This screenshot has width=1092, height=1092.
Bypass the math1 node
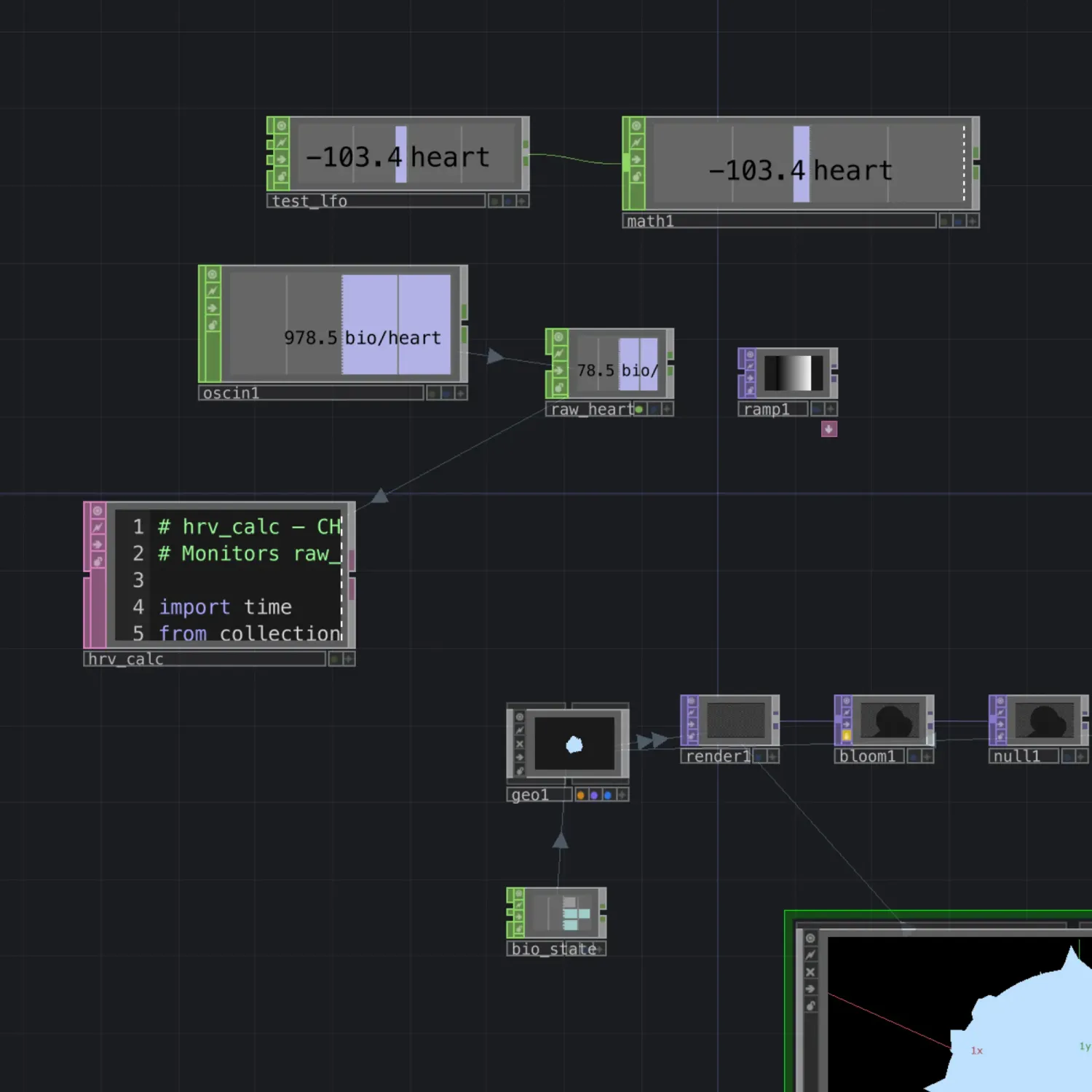pos(636,159)
